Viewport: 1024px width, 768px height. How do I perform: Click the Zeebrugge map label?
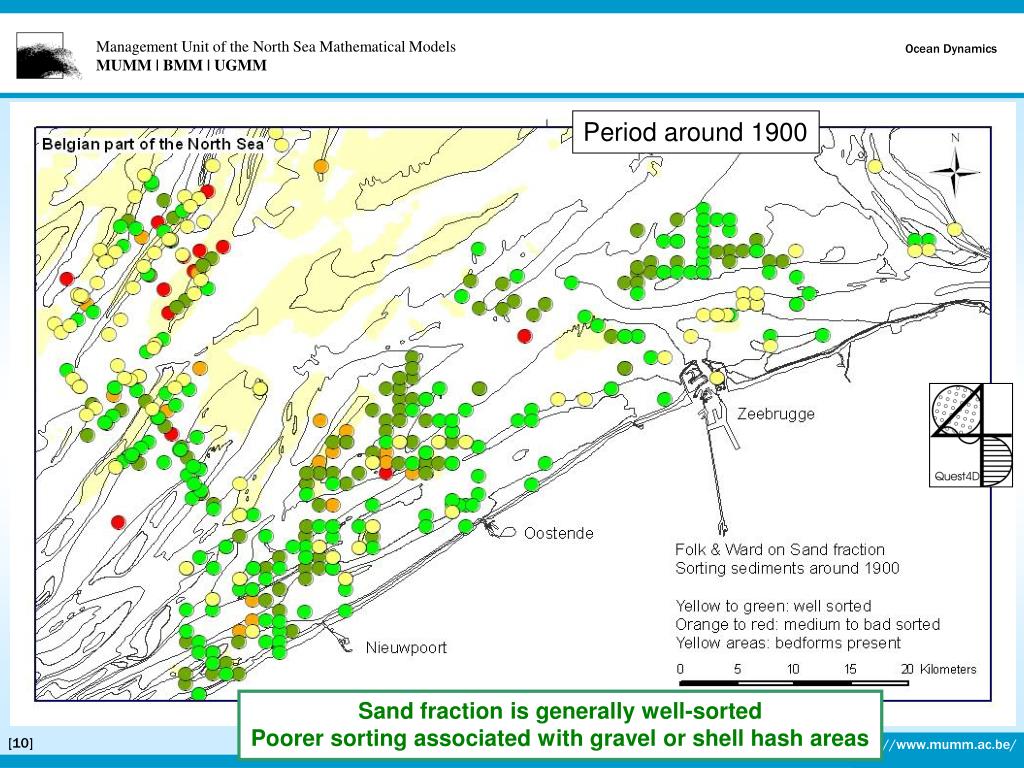(776, 413)
